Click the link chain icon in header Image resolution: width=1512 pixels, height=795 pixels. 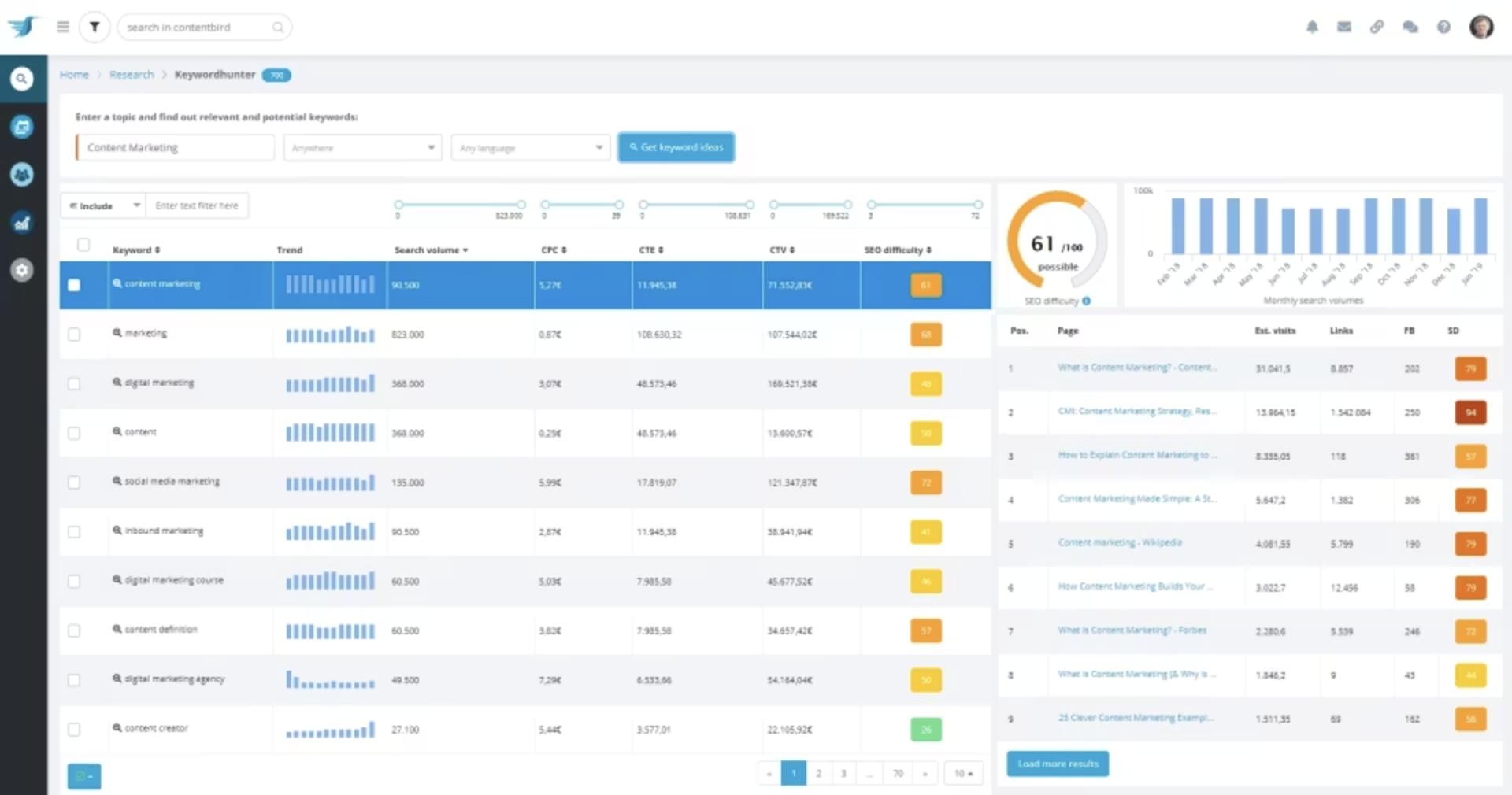[x=1377, y=27]
